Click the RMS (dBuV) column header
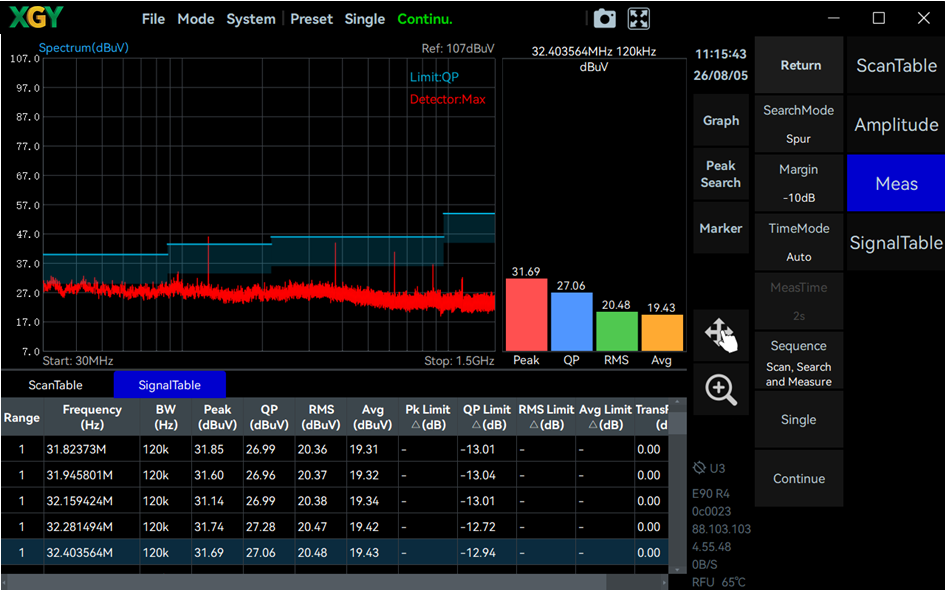Image resolution: width=946 pixels, height=591 pixels. point(321,417)
